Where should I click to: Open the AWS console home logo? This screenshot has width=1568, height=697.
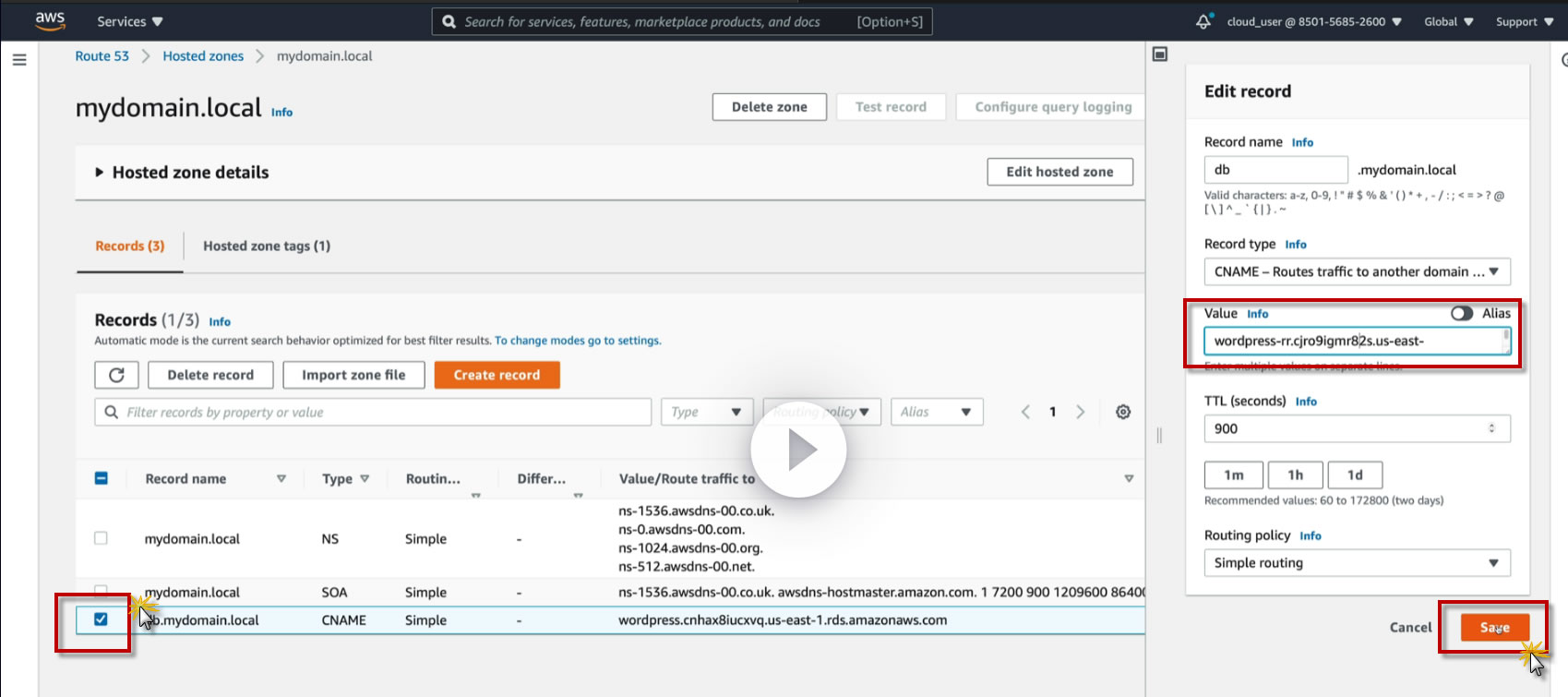(50, 21)
